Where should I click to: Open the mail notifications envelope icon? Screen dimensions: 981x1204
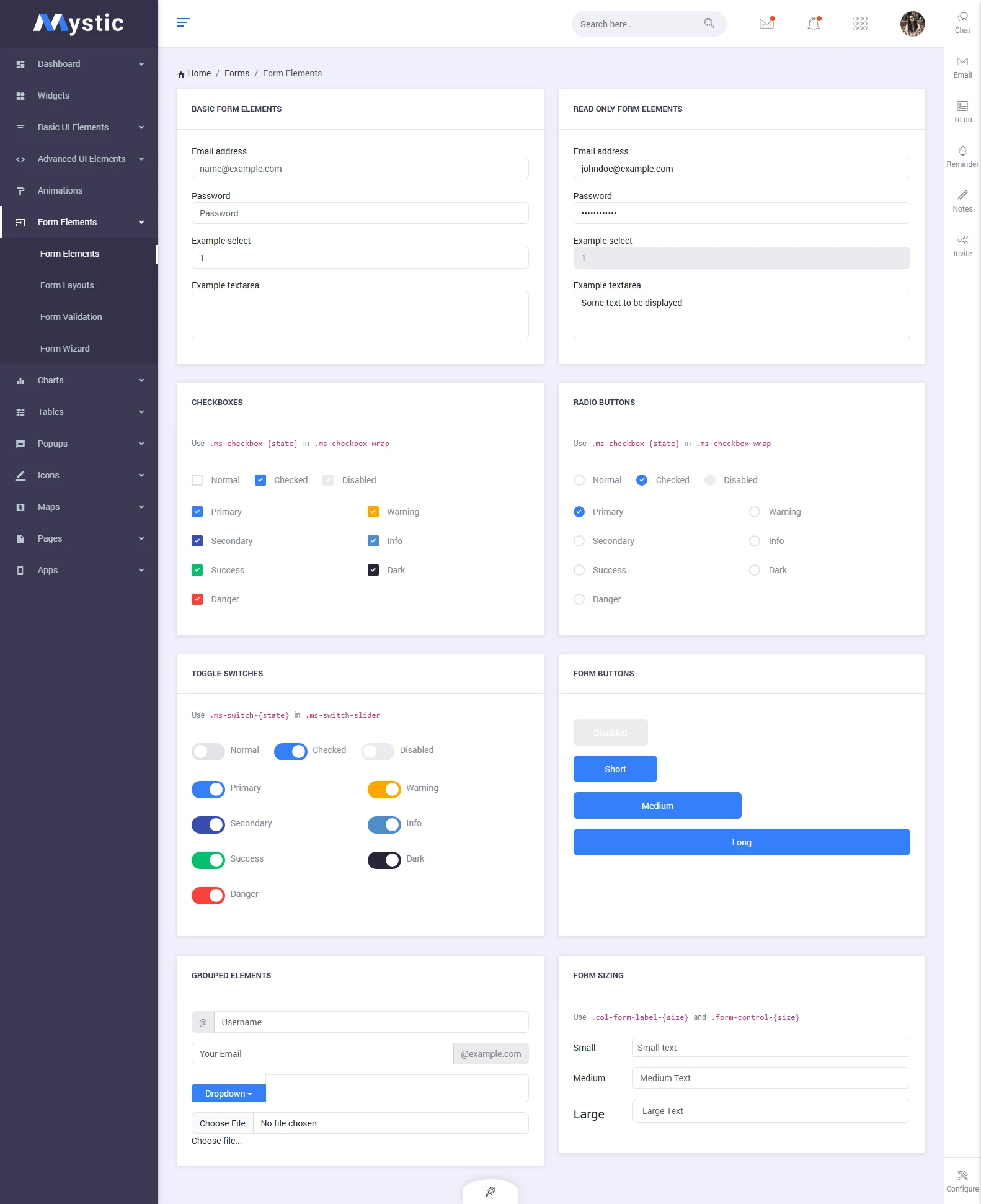pyautogui.click(x=766, y=24)
